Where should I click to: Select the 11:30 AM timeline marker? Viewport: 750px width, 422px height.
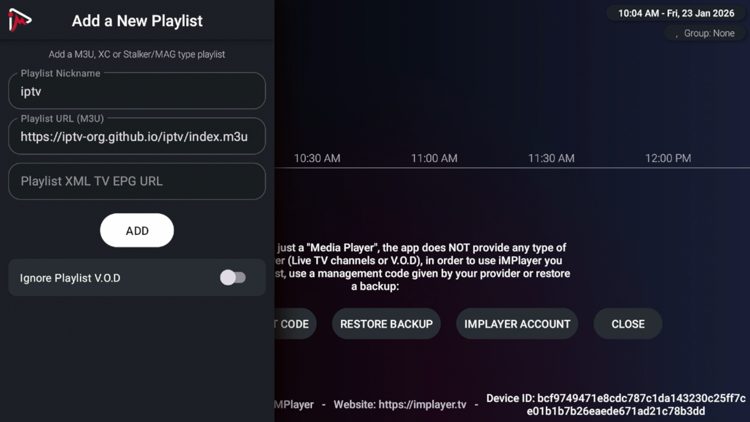pyautogui.click(x=551, y=158)
